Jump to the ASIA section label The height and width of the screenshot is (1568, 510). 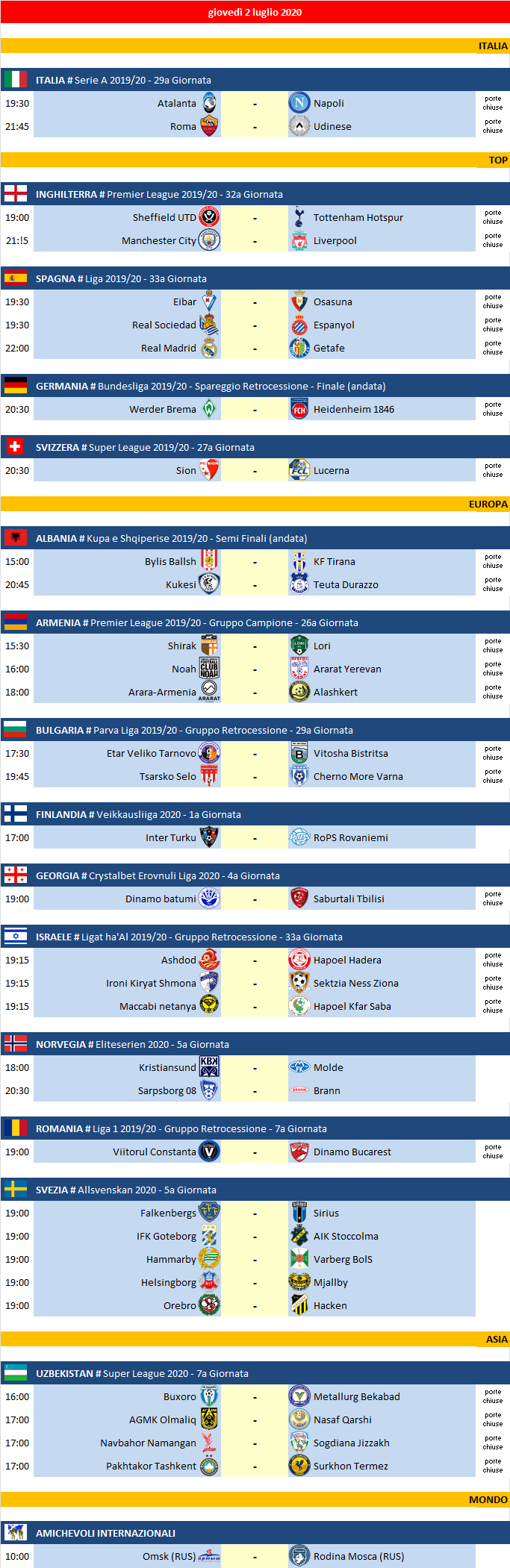pos(497,1339)
